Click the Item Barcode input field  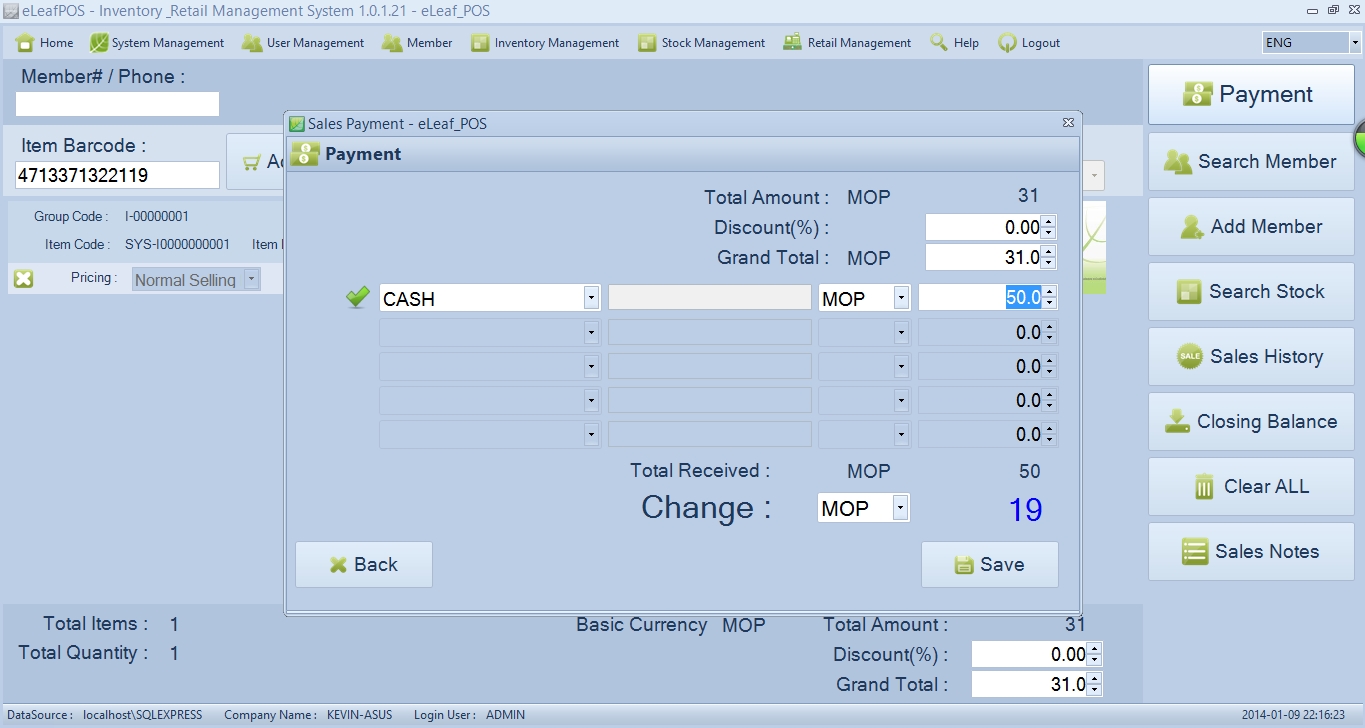117,175
